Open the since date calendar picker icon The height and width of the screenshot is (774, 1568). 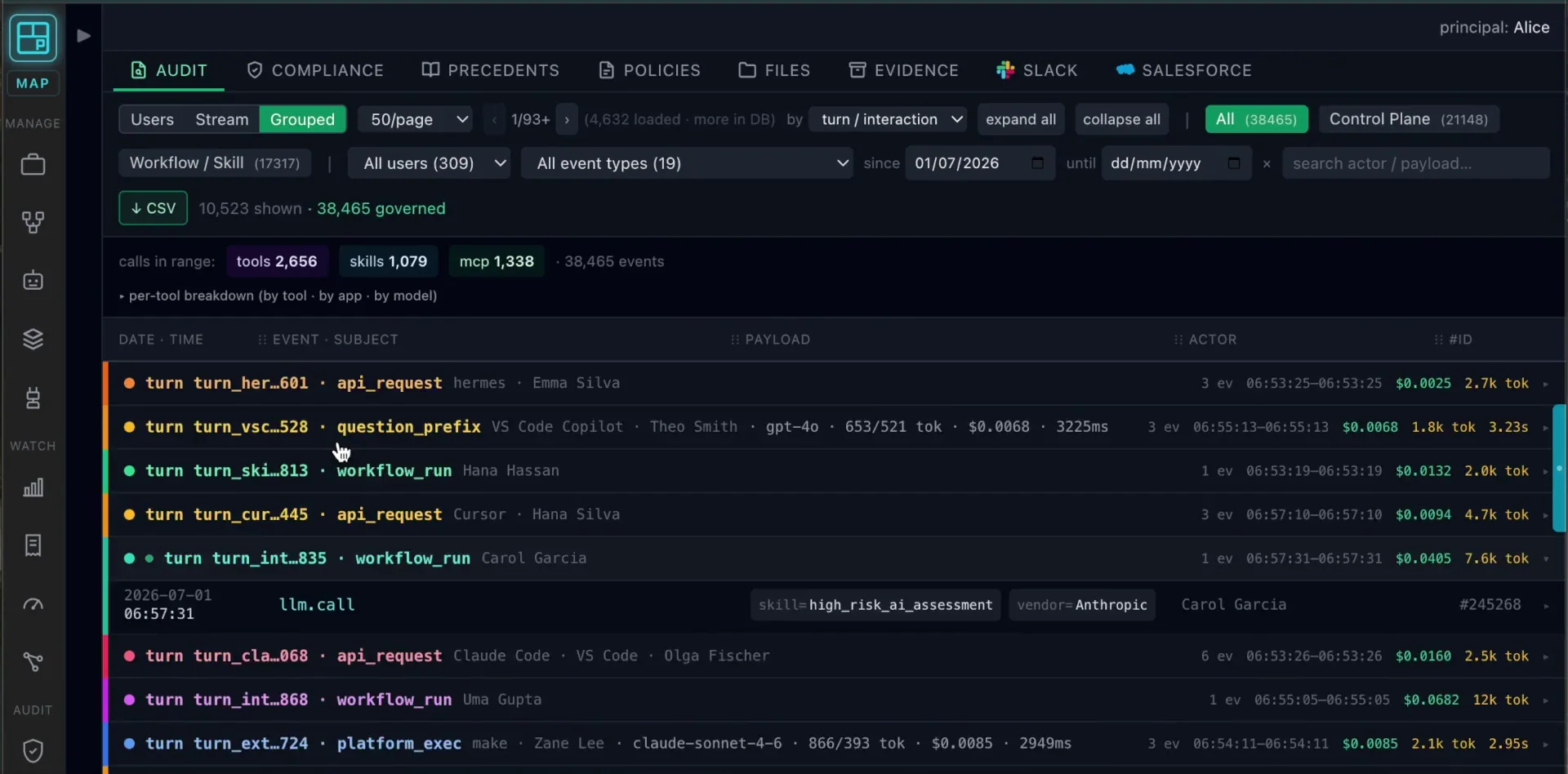(1037, 162)
